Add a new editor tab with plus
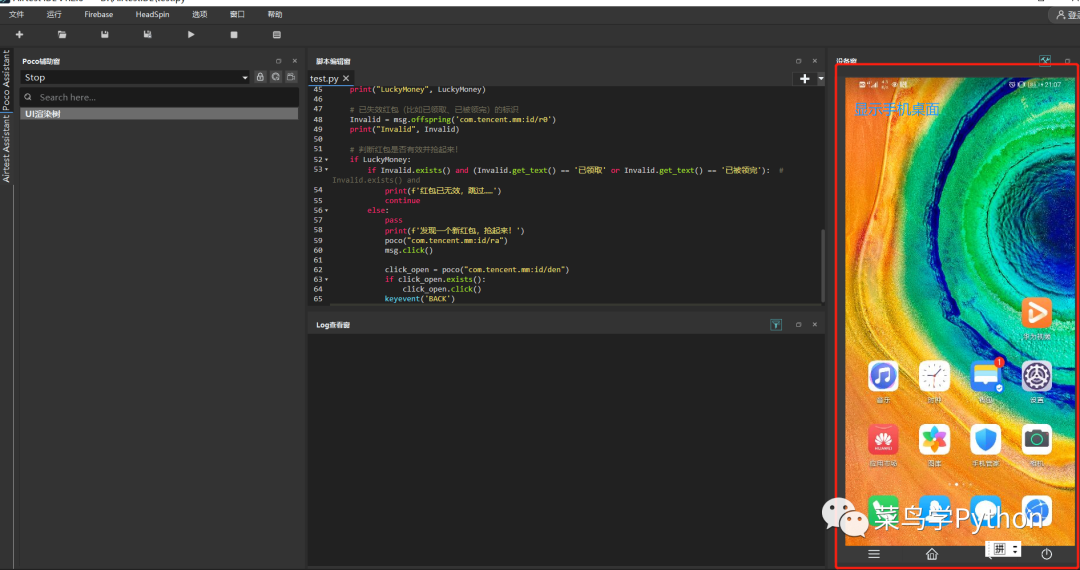The image size is (1080, 570). point(804,78)
